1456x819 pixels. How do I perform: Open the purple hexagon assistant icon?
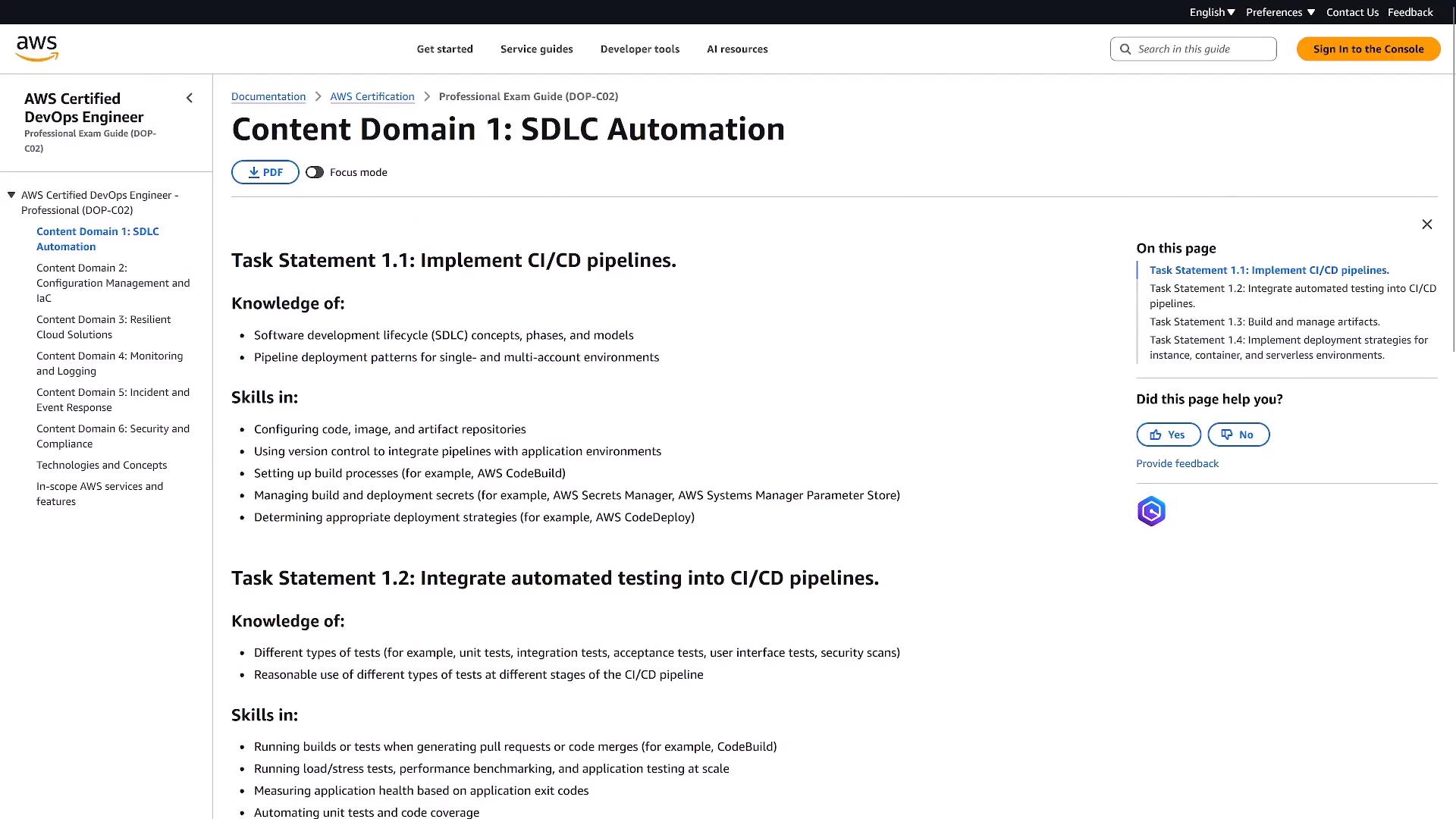1151,511
